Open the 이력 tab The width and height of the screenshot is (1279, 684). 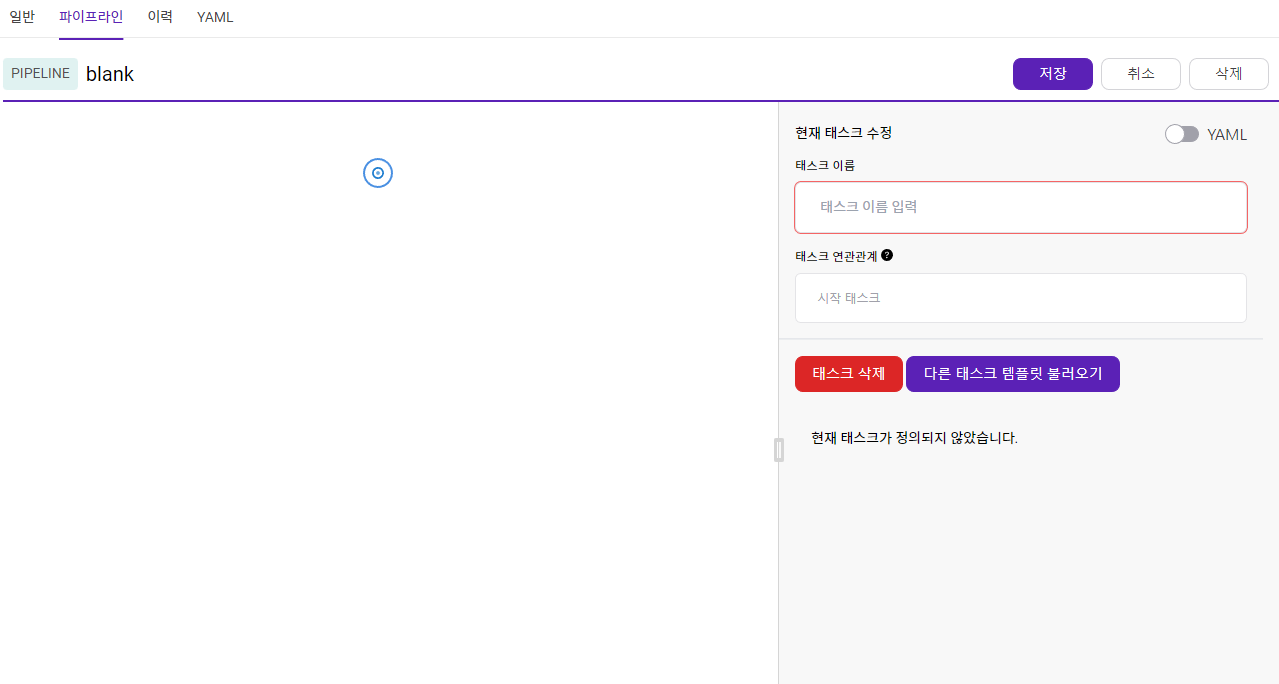pos(160,17)
